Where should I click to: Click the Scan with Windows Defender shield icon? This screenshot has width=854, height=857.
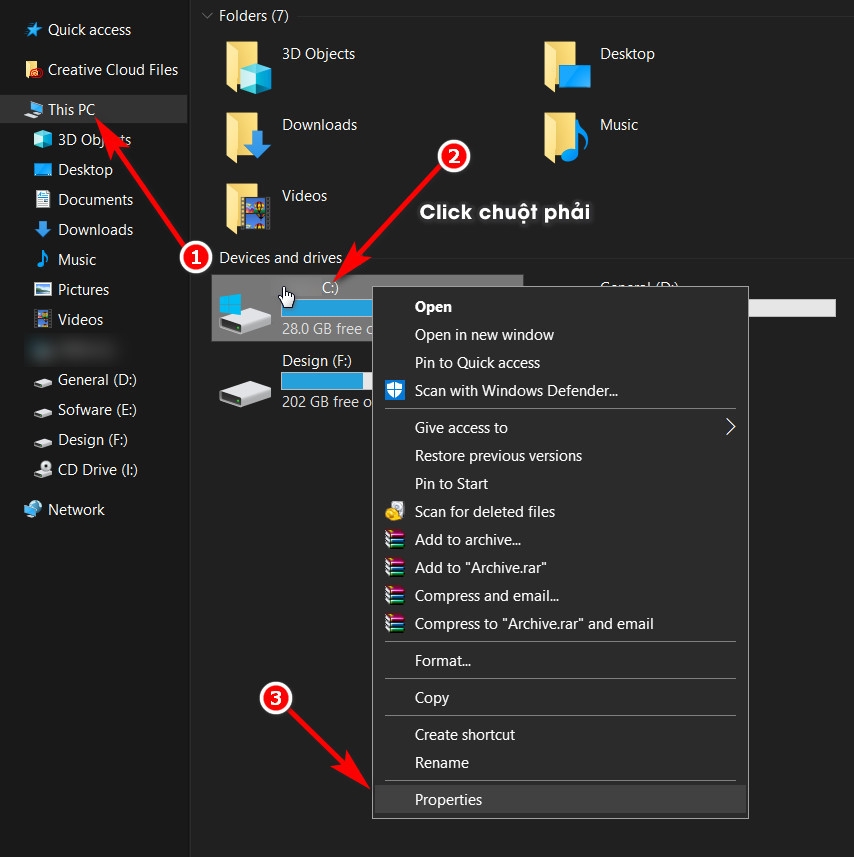click(x=394, y=390)
